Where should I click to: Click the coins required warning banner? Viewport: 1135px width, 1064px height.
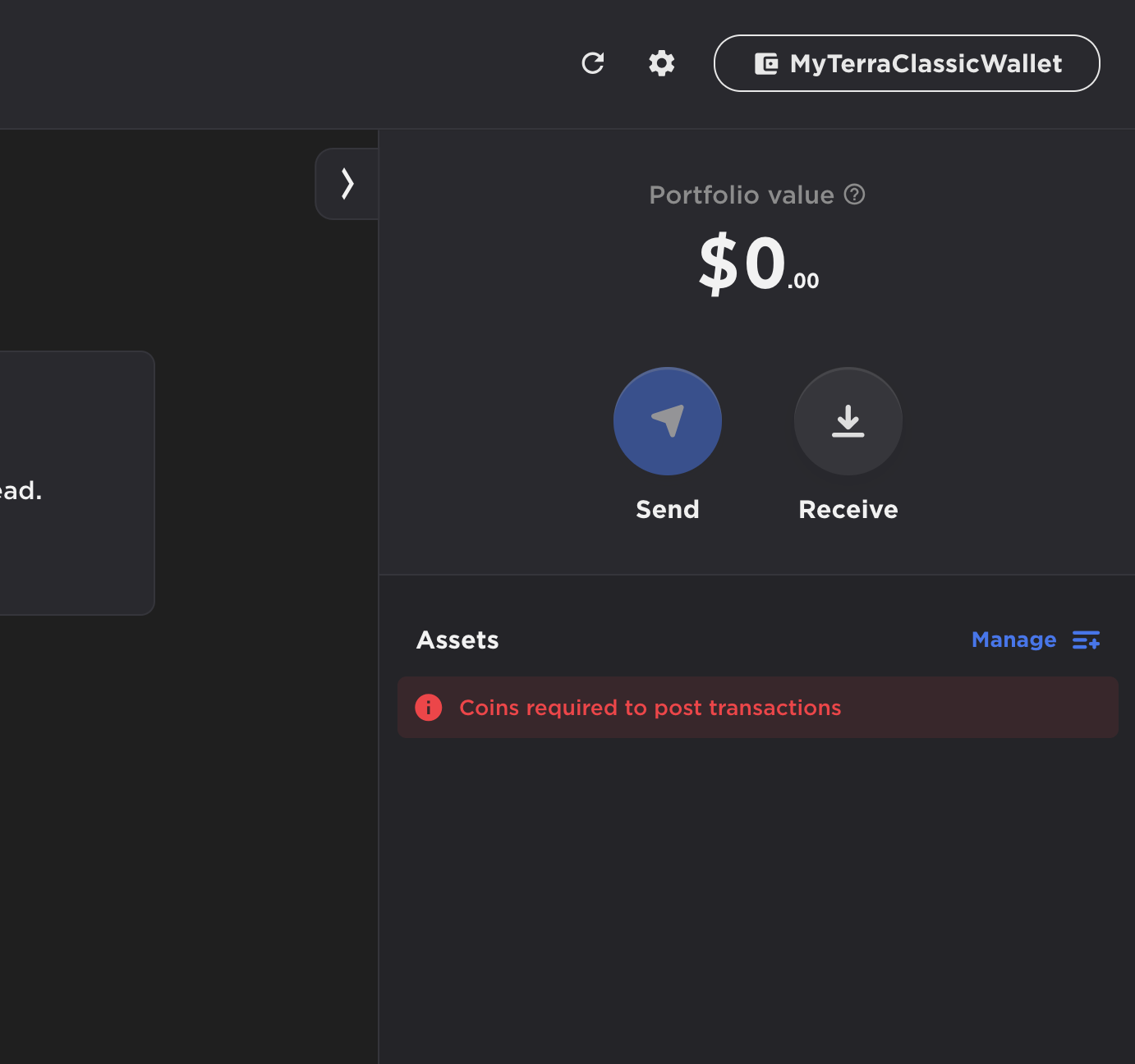(757, 707)
